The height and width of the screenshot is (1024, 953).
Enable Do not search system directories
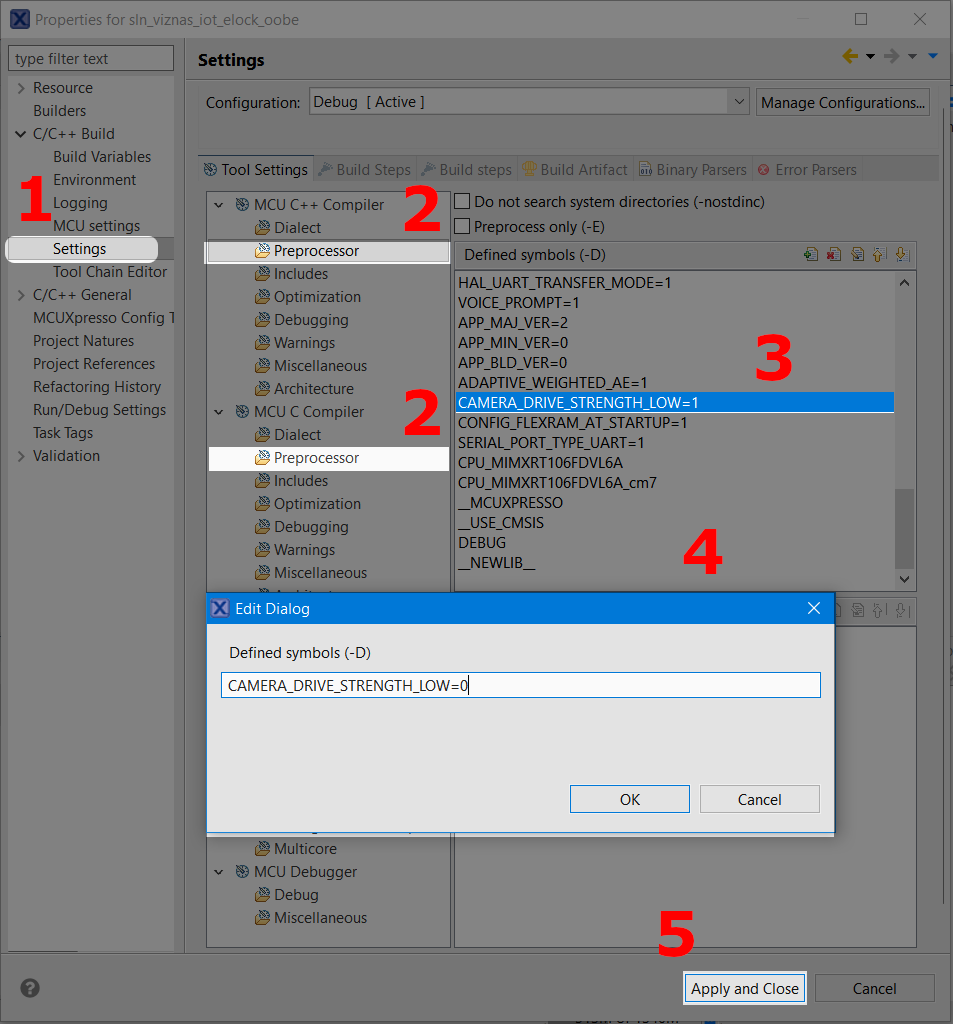(462, 202)
